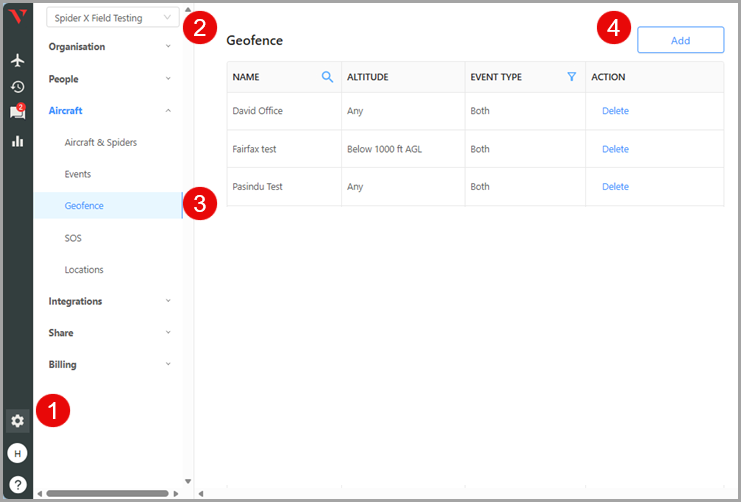Go to the SOS menu item

click(x=73, y=238)
